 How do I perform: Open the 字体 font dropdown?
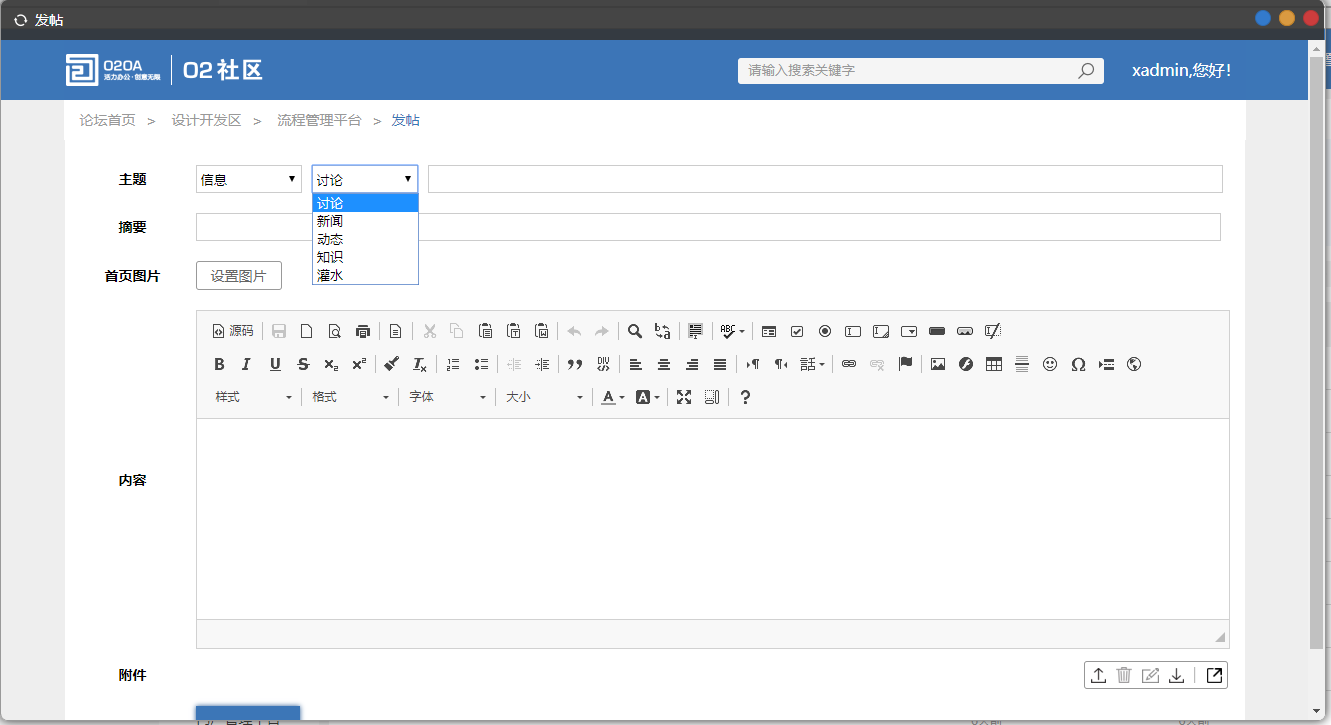tap(447, 397)
